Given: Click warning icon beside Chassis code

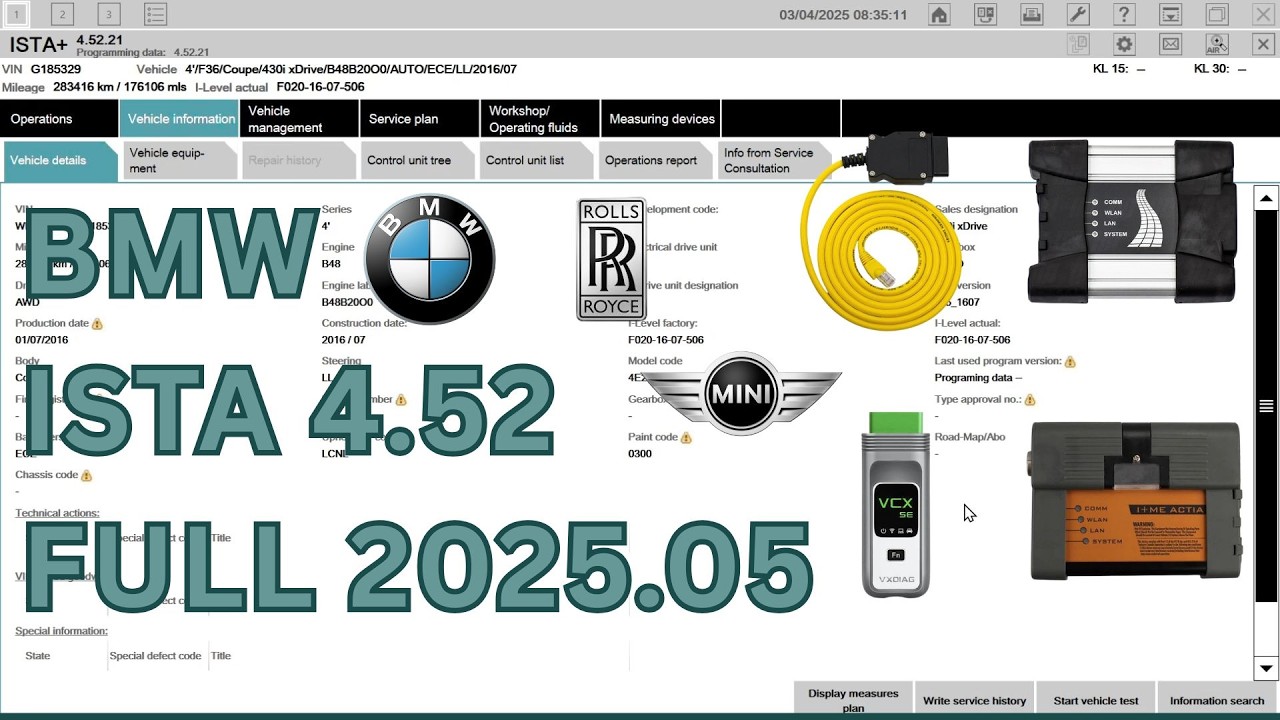Looking at the screenshot, I should pos(86,476).
